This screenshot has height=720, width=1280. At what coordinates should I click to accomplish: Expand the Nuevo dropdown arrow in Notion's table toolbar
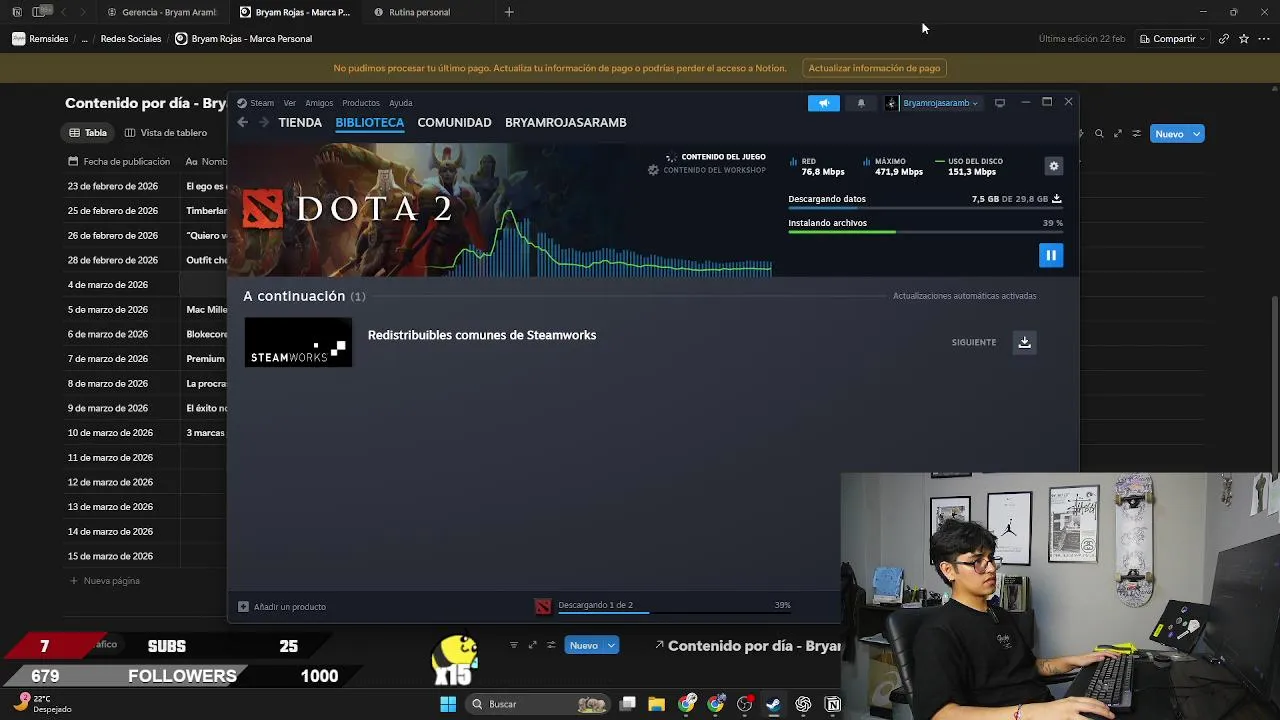(x=1196, y=134)
